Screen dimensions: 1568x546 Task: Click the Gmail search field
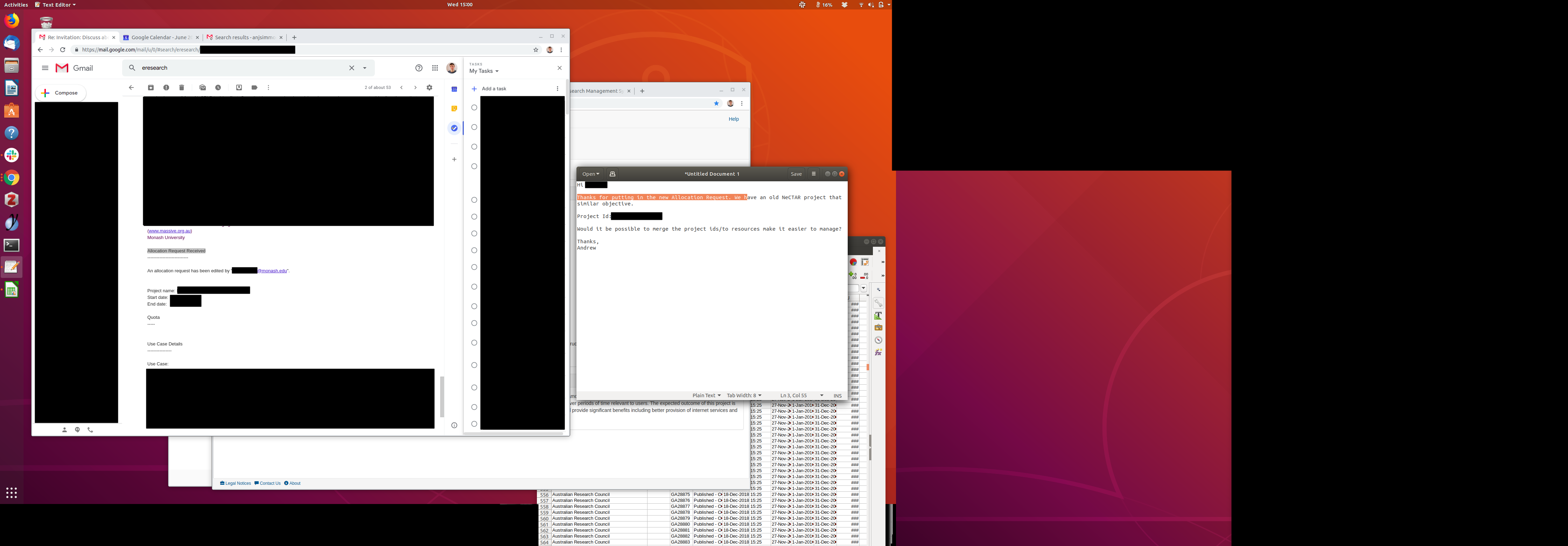pyautogui.click(x=244, y=68)
